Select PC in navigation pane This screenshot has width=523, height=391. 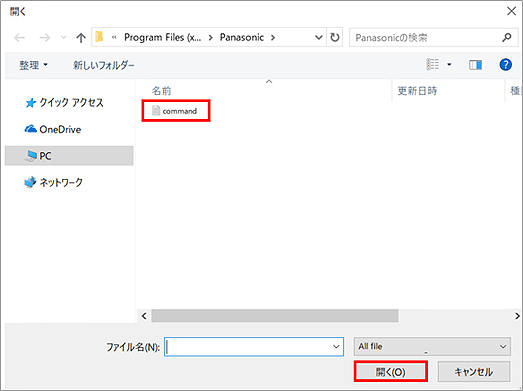point(69,156)
